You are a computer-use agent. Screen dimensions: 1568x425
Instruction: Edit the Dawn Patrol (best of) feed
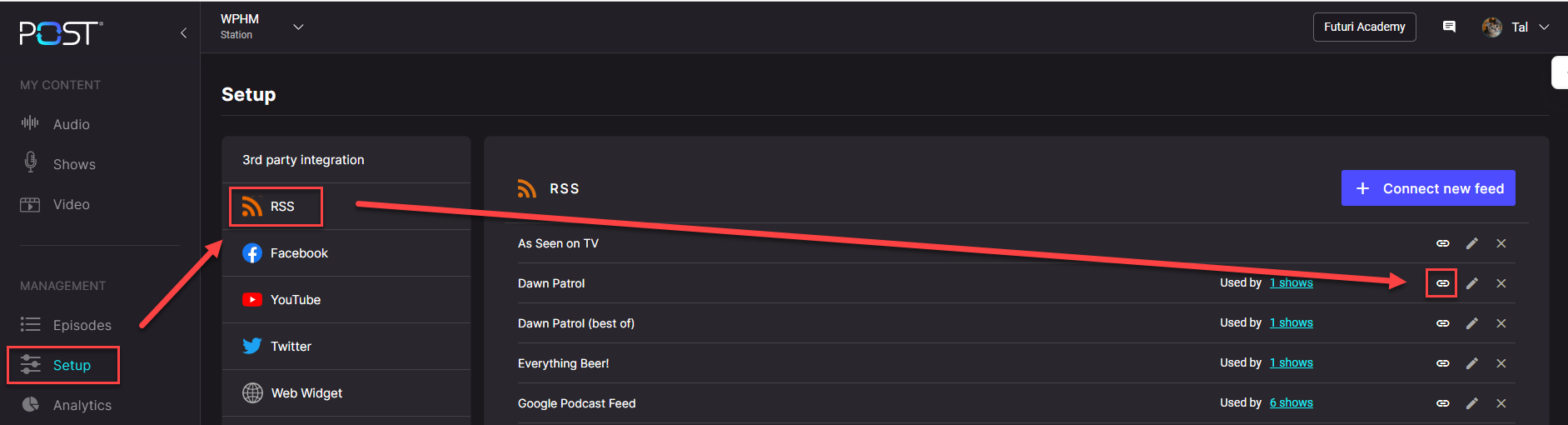pyautogui.click(x=1472, y=323)
